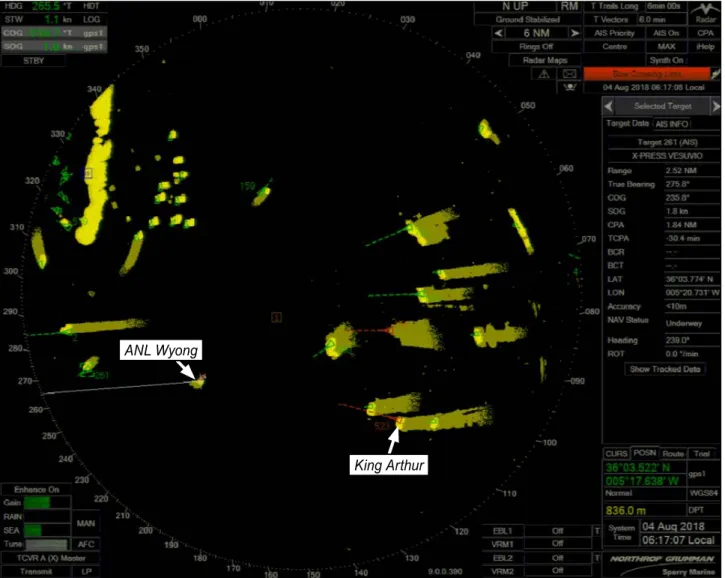Image resolution: width=725 pixels, height=578 pixels.
Task: Switch to the Route tab
Action: pos(673,454)
